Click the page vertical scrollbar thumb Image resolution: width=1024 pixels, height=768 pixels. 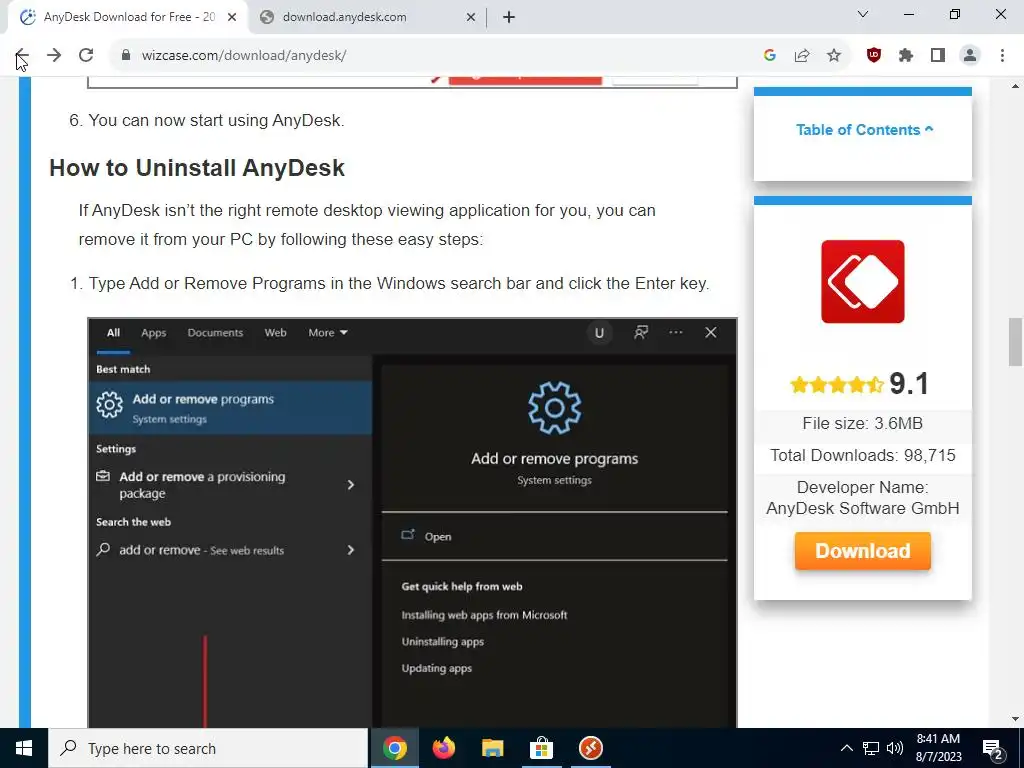(1015, 342)
